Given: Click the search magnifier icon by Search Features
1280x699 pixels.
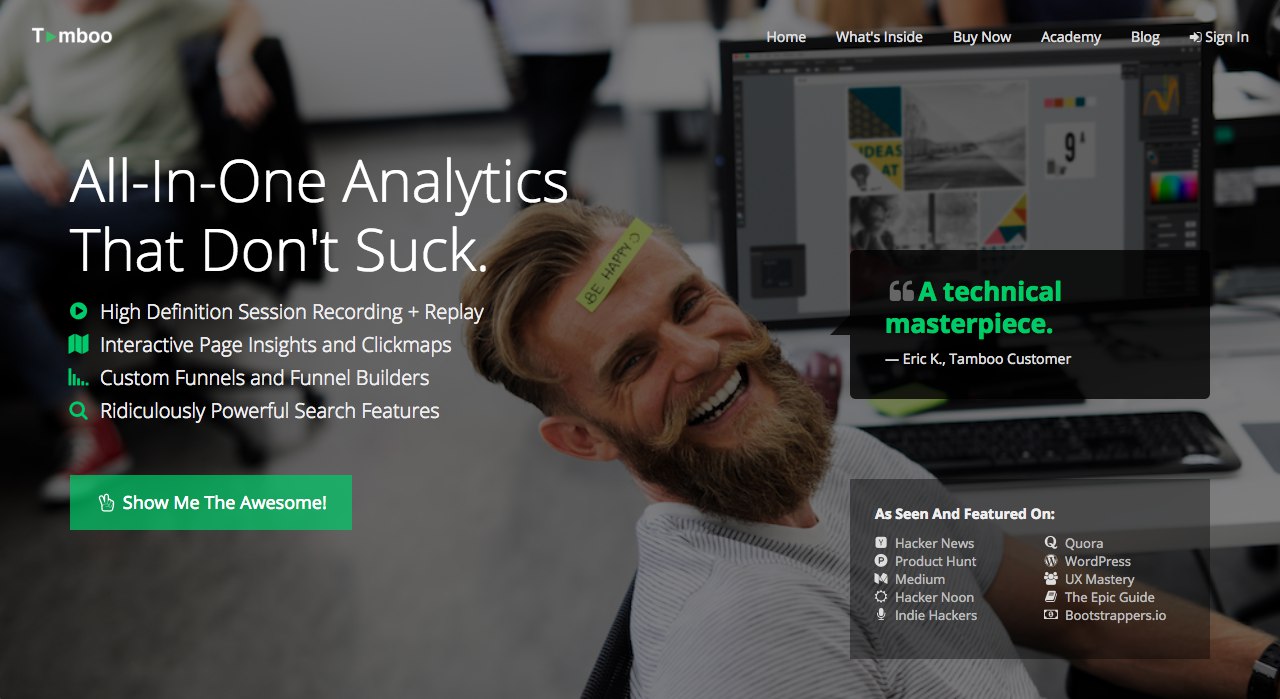Looking at the screenshot, I should (79, 410).
